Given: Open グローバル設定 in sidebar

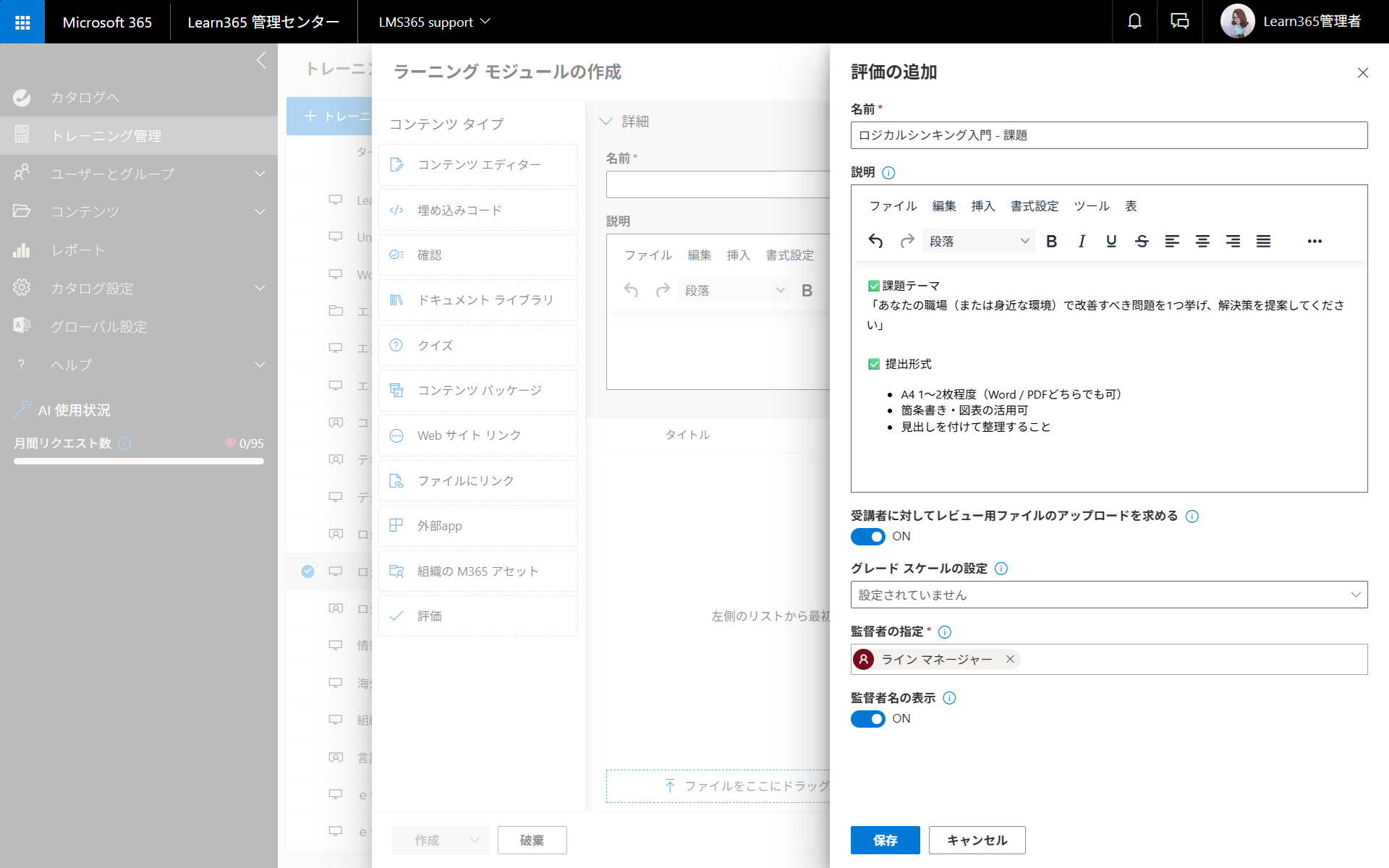Looking at the screenshot, I should pyautogui.click(x=139, y=326).
